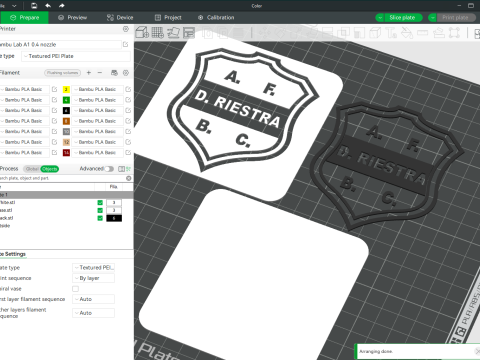
Task: Select the Text shape tool icon
Action: click(x=391, y=33)
